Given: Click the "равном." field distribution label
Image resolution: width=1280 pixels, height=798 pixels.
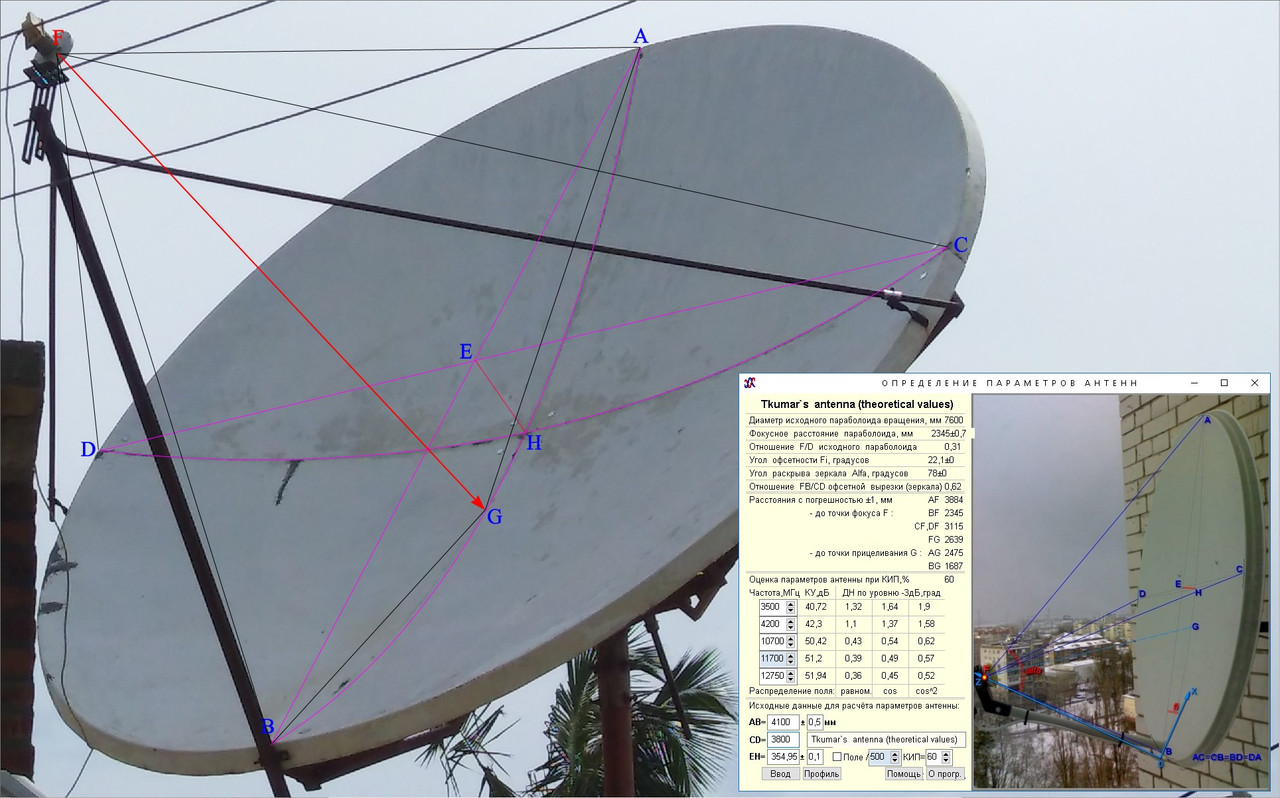Looking at the screenshot, I should tap(854, 691).
